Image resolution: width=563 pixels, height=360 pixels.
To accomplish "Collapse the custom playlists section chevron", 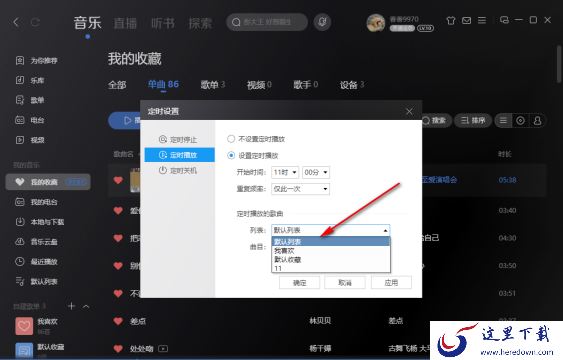I will point(86,306).
